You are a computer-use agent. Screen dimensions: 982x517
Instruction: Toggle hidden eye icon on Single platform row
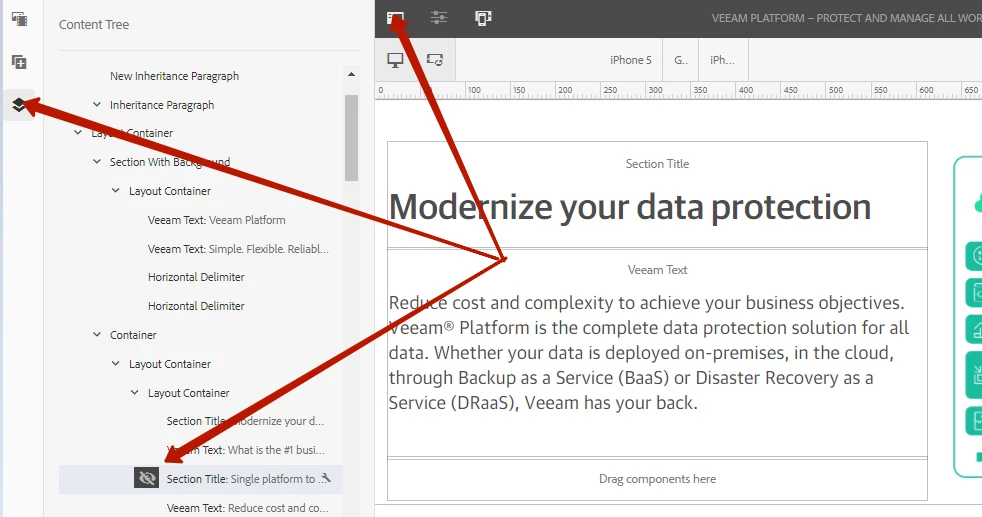point(147,479)
